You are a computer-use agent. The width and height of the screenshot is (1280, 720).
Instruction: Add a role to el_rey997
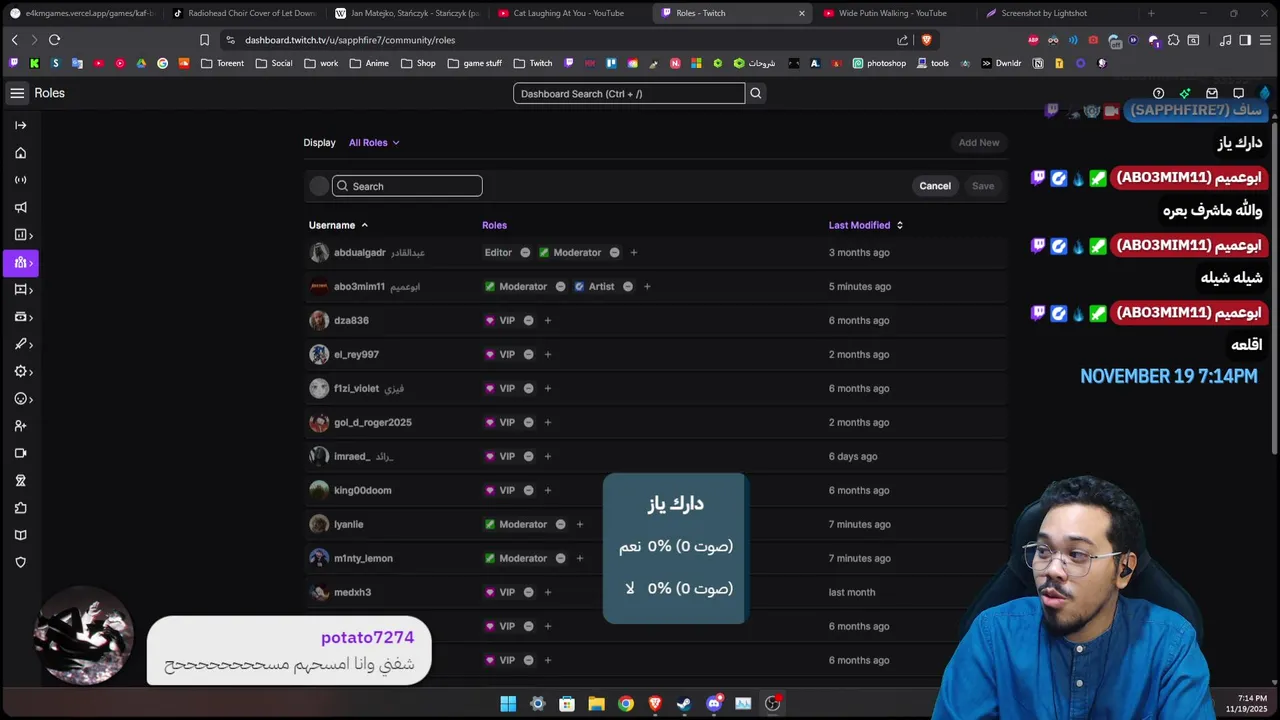547,355
